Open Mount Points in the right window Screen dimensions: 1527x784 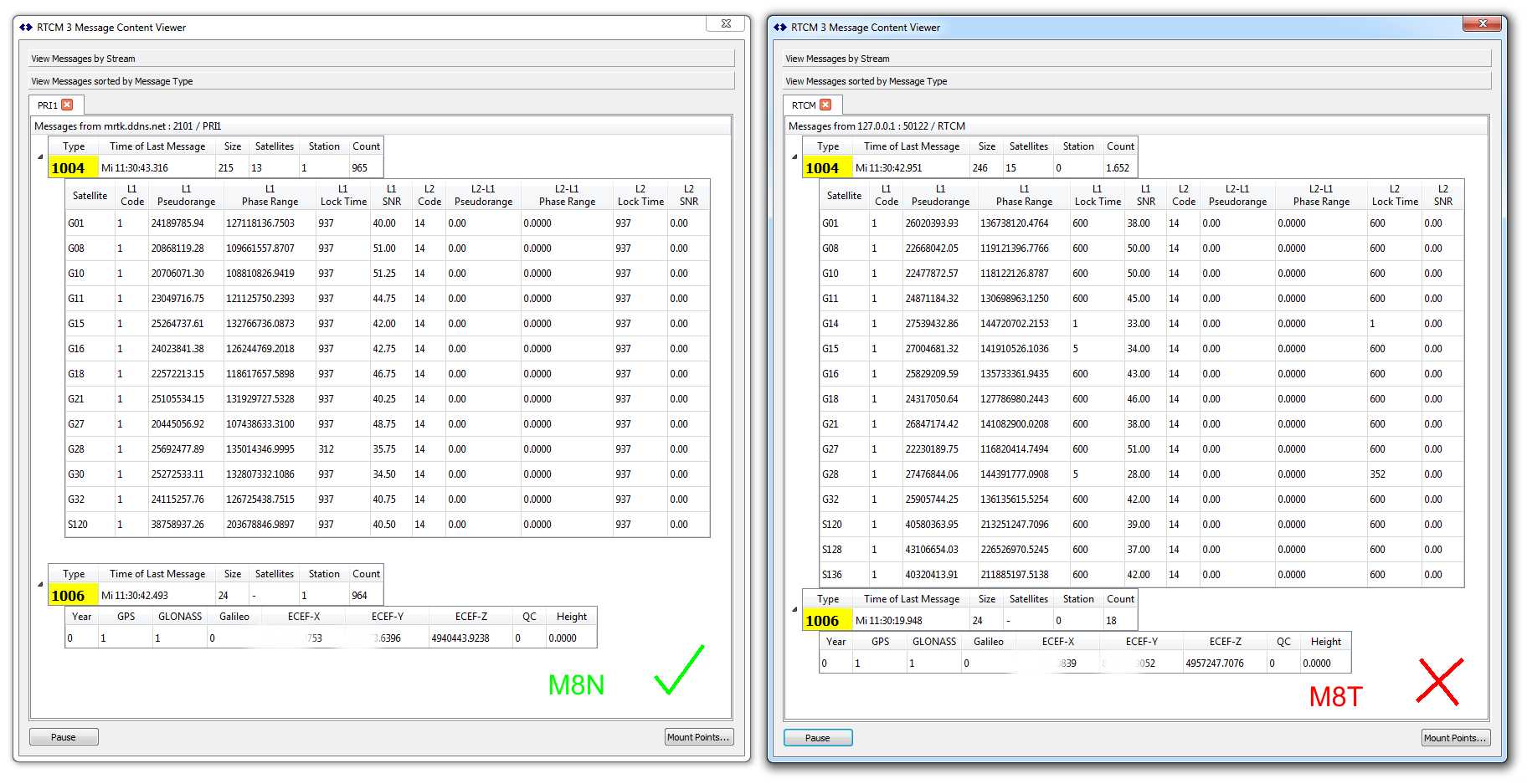point(1454,738)
